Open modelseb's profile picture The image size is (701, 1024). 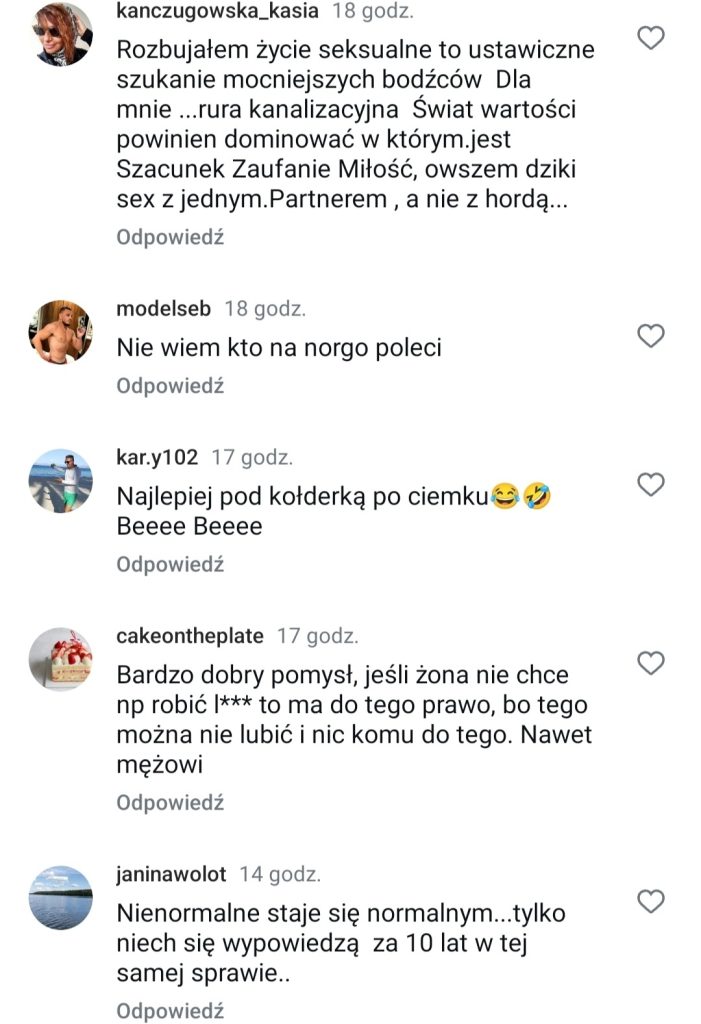(62, 331)
